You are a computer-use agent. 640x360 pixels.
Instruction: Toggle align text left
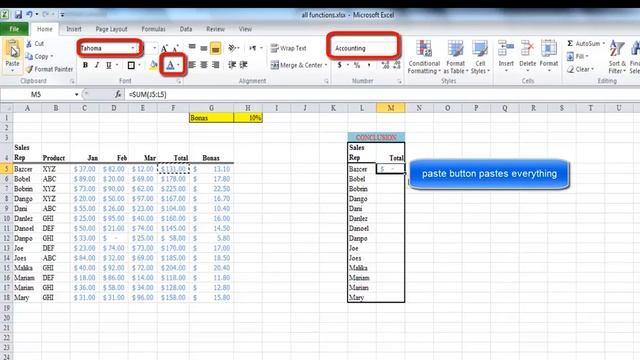[192, 65]
